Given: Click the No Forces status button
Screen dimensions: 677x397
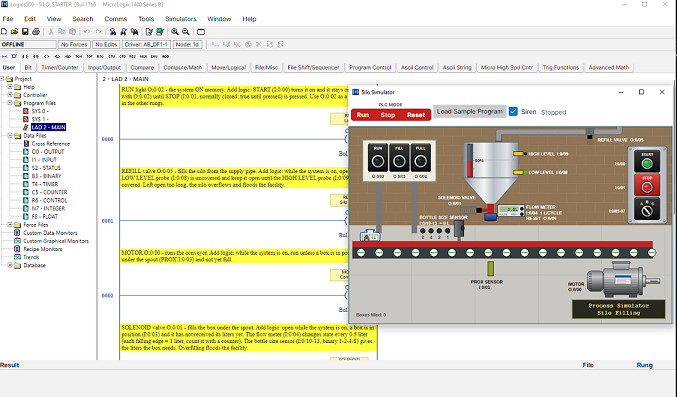Looking at the screenshot, I should click(x=74, y=44).
